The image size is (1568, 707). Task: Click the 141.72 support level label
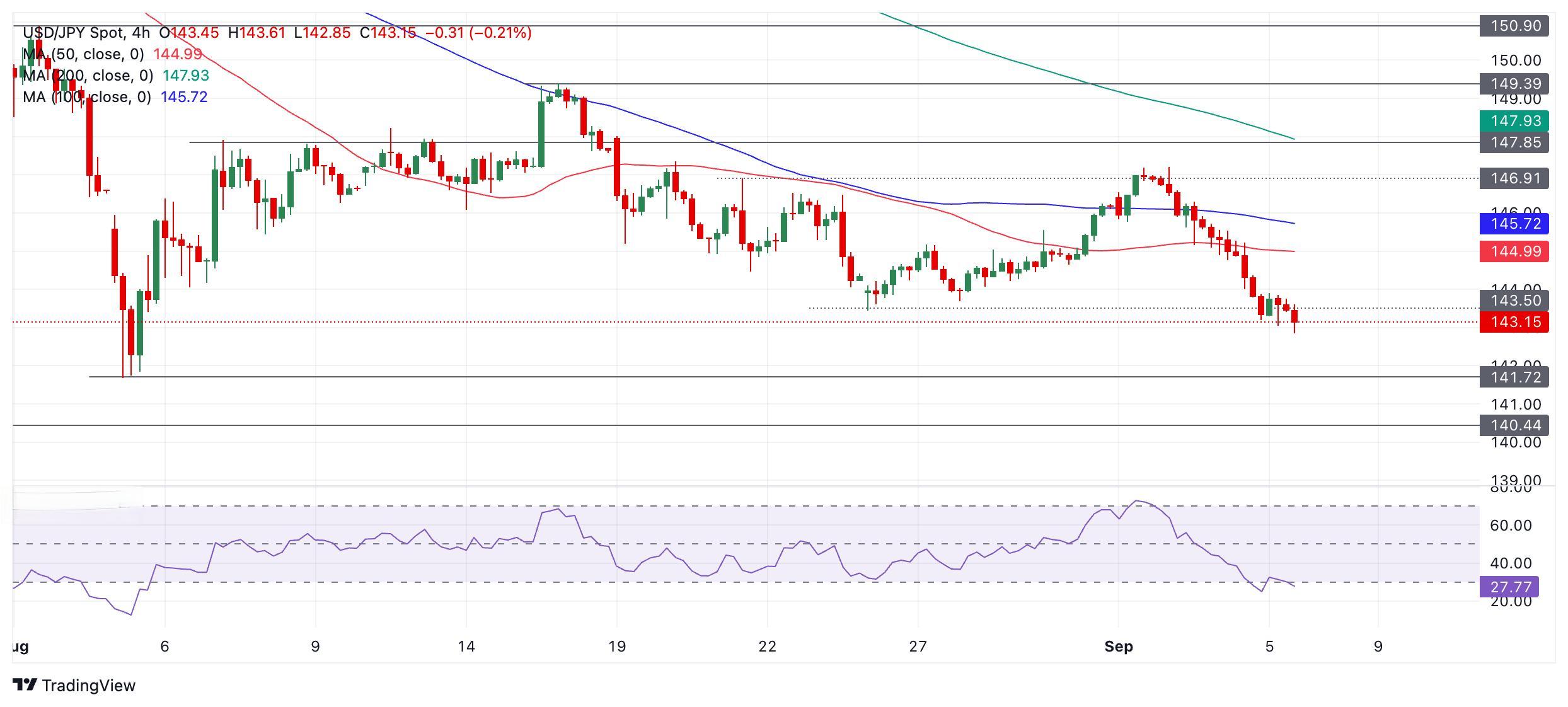(1514, 377)
